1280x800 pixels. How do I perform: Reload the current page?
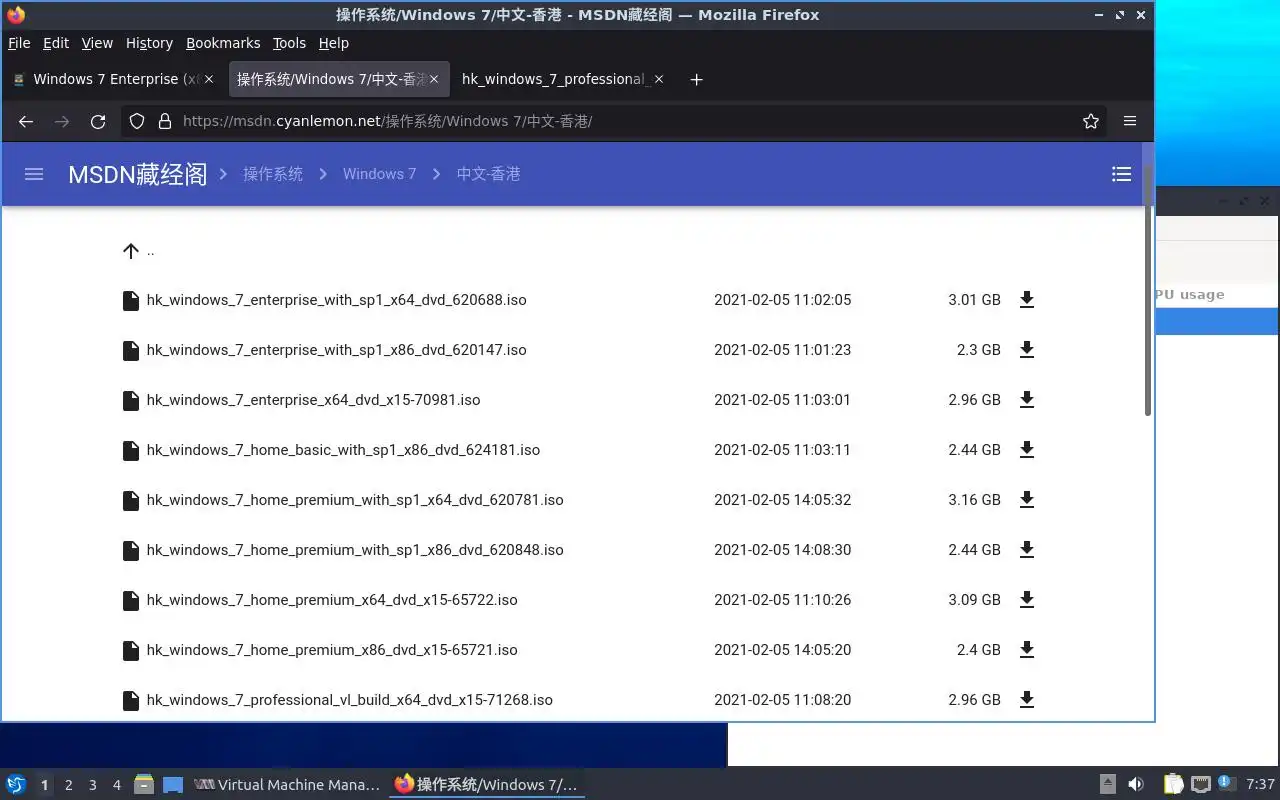pyautogui.click(x=98, y=121)
